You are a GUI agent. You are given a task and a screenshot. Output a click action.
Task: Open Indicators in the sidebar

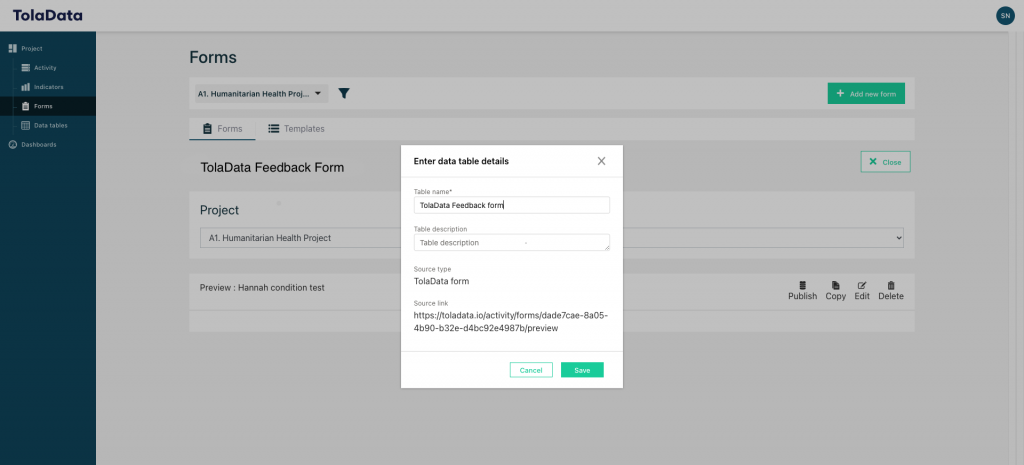[42, 87]
